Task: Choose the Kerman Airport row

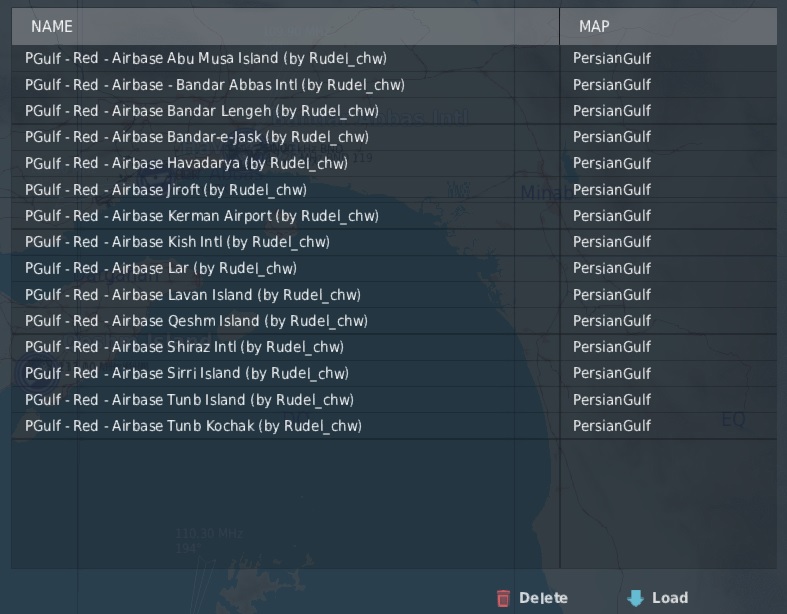Action: (x=202, y=216)
